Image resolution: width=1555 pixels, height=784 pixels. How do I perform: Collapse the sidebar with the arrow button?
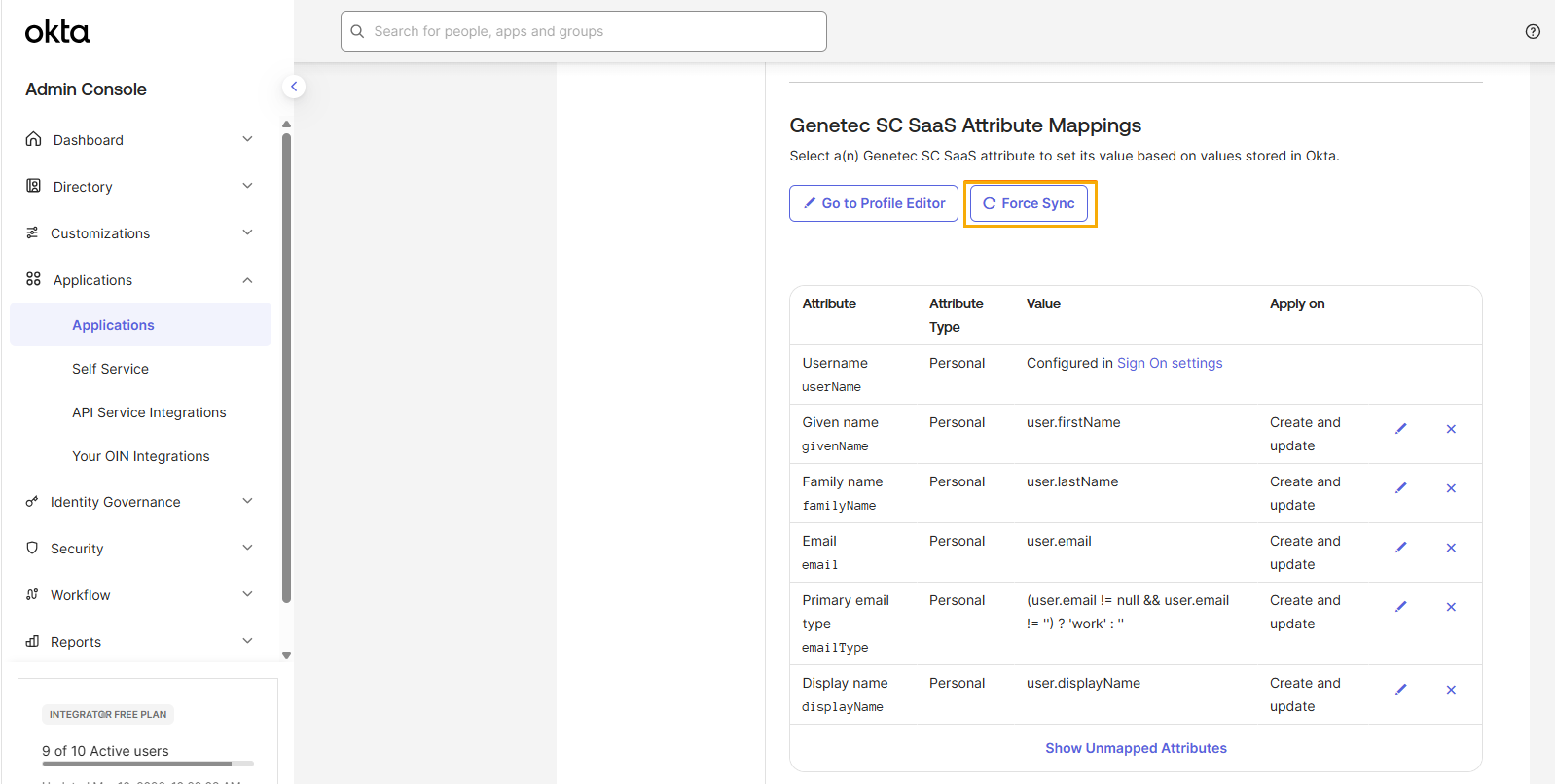(x=294, y=87)
